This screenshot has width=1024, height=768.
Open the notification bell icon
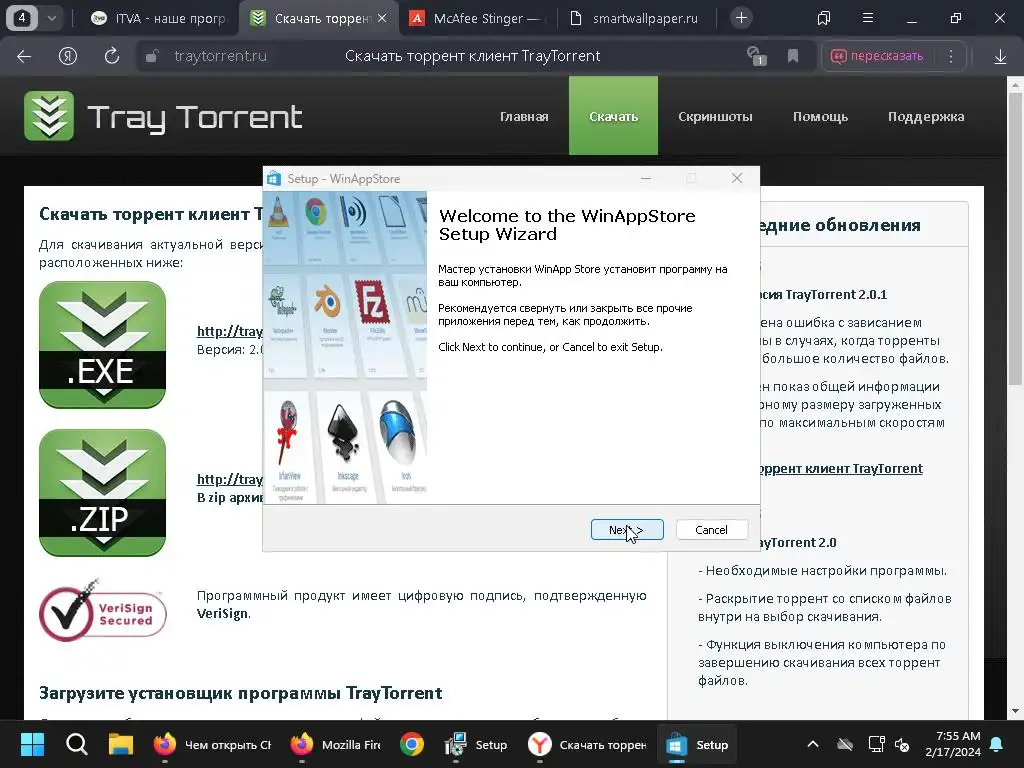click(997, 744)
